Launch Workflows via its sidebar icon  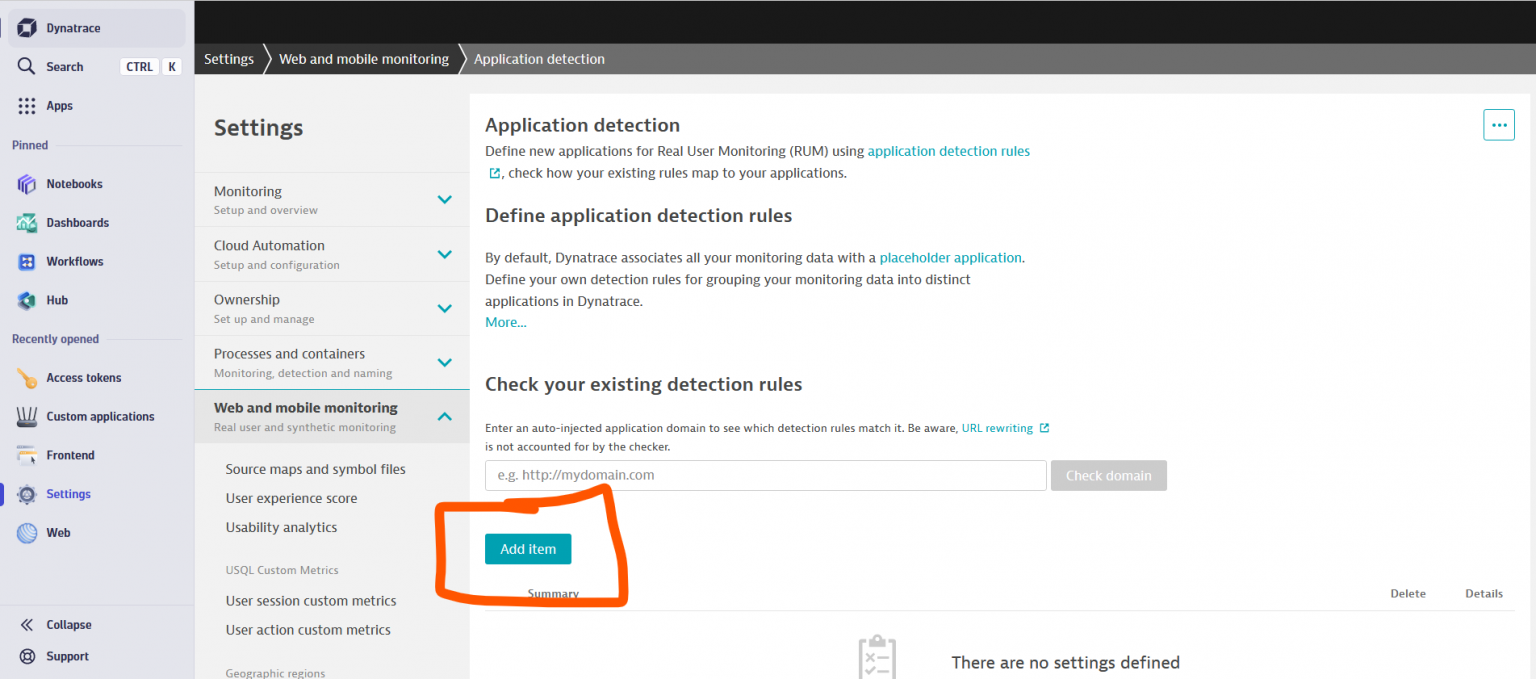(27, 262)
